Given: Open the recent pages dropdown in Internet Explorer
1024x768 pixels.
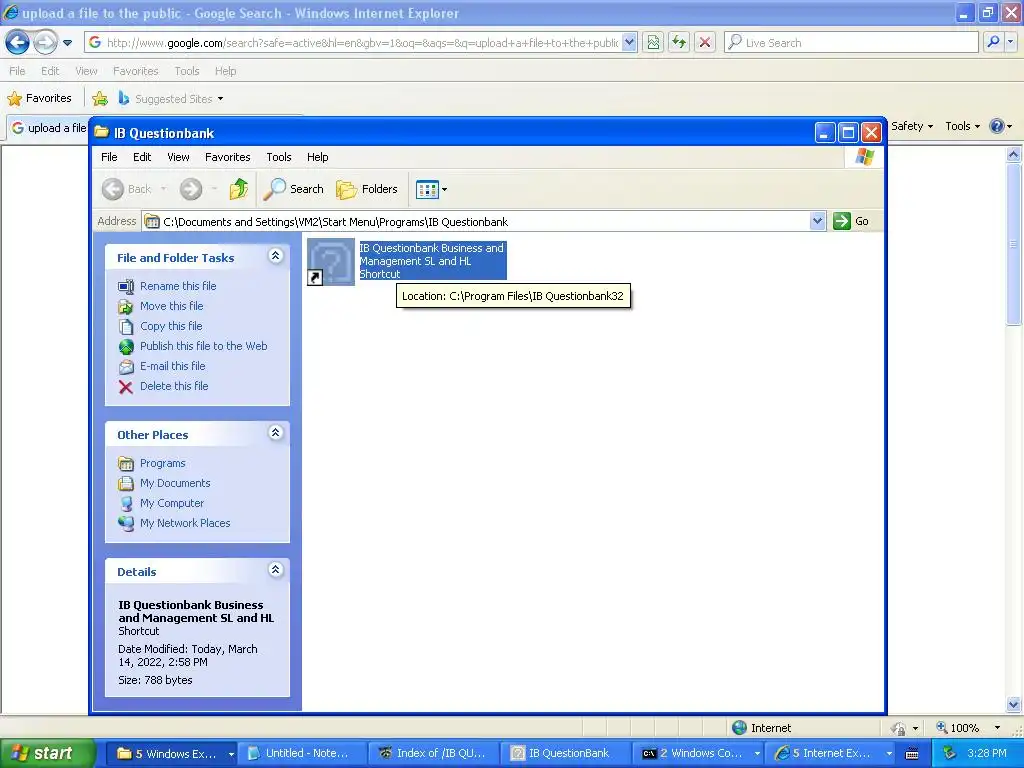Looking at the screenshot, I should pos(67,43).
